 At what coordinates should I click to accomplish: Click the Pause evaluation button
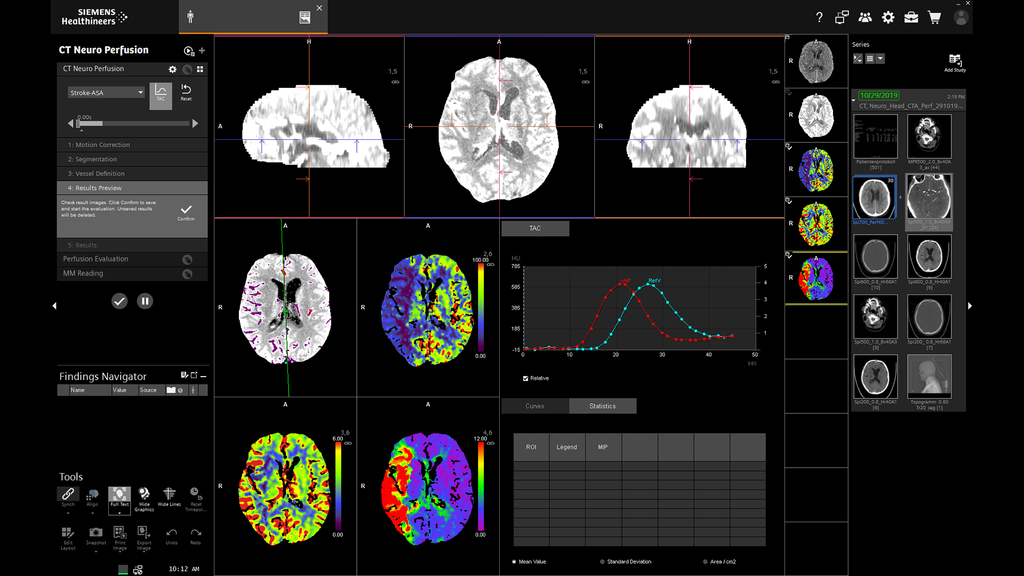(x=145, y=300)
